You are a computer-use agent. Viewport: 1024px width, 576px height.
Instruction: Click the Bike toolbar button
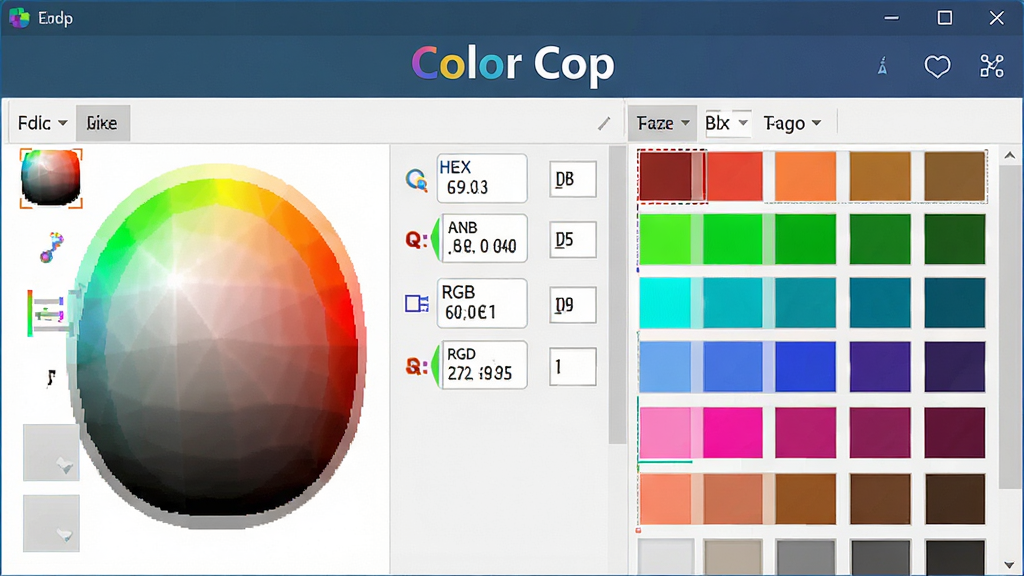point(103,123)
